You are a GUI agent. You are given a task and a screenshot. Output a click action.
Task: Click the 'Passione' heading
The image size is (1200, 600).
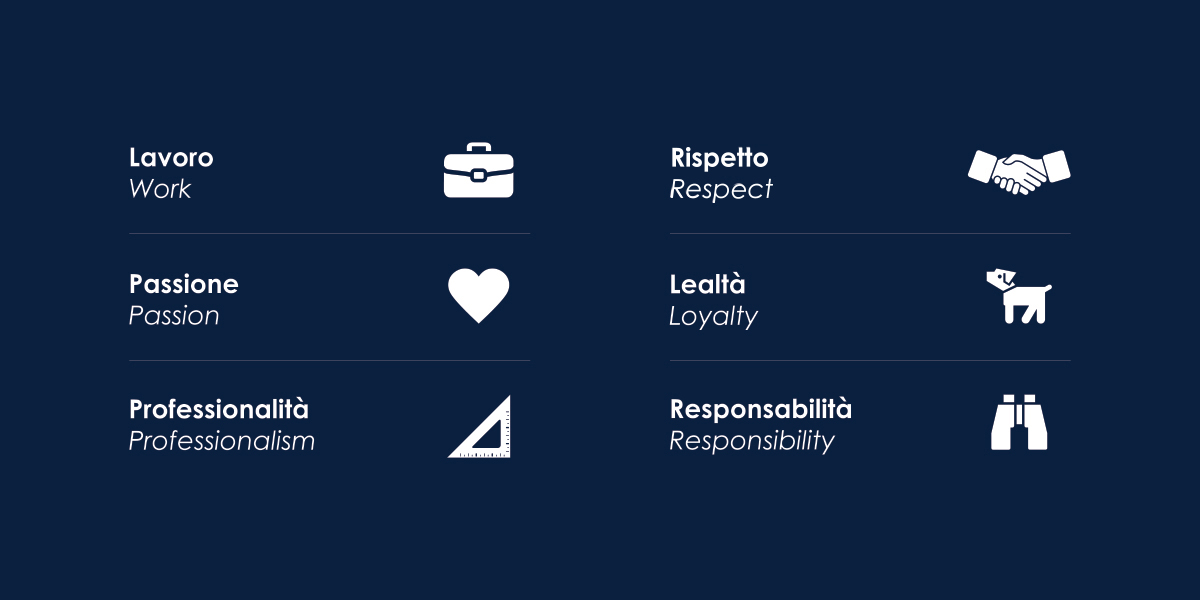(x=184, y=284)
